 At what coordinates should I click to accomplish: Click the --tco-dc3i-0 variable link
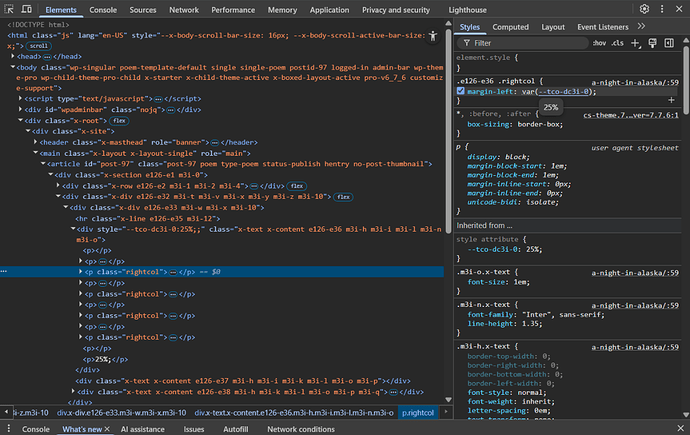(x=566, y=91)
